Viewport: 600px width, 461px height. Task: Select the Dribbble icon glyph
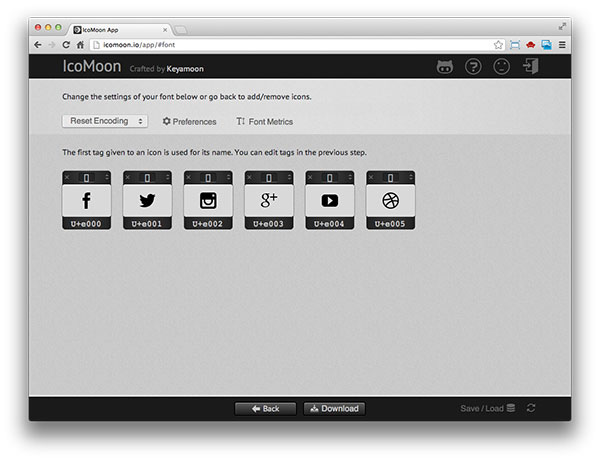click(391, 200)
